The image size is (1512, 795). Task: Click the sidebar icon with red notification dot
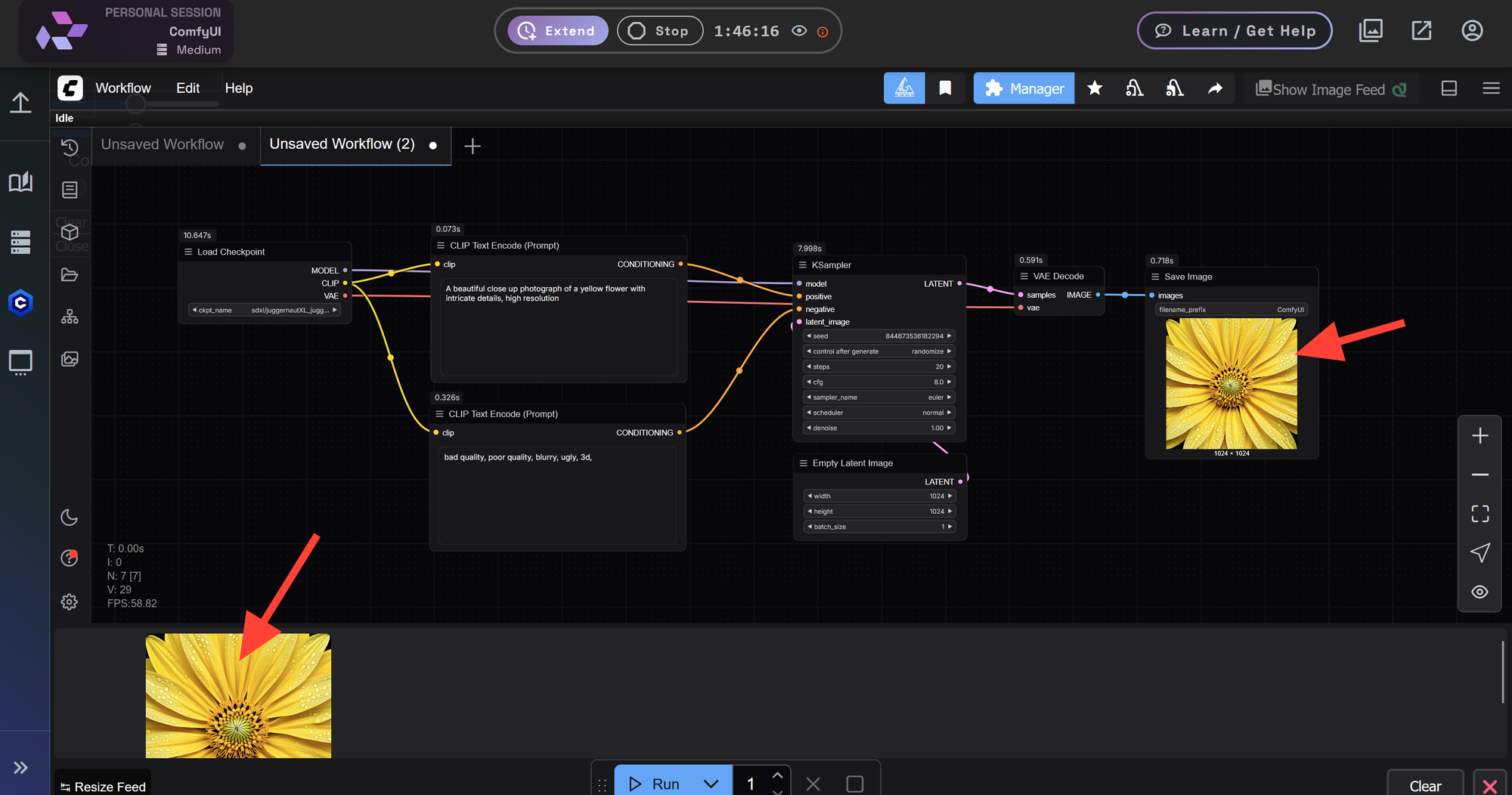[x=69, y=558]
